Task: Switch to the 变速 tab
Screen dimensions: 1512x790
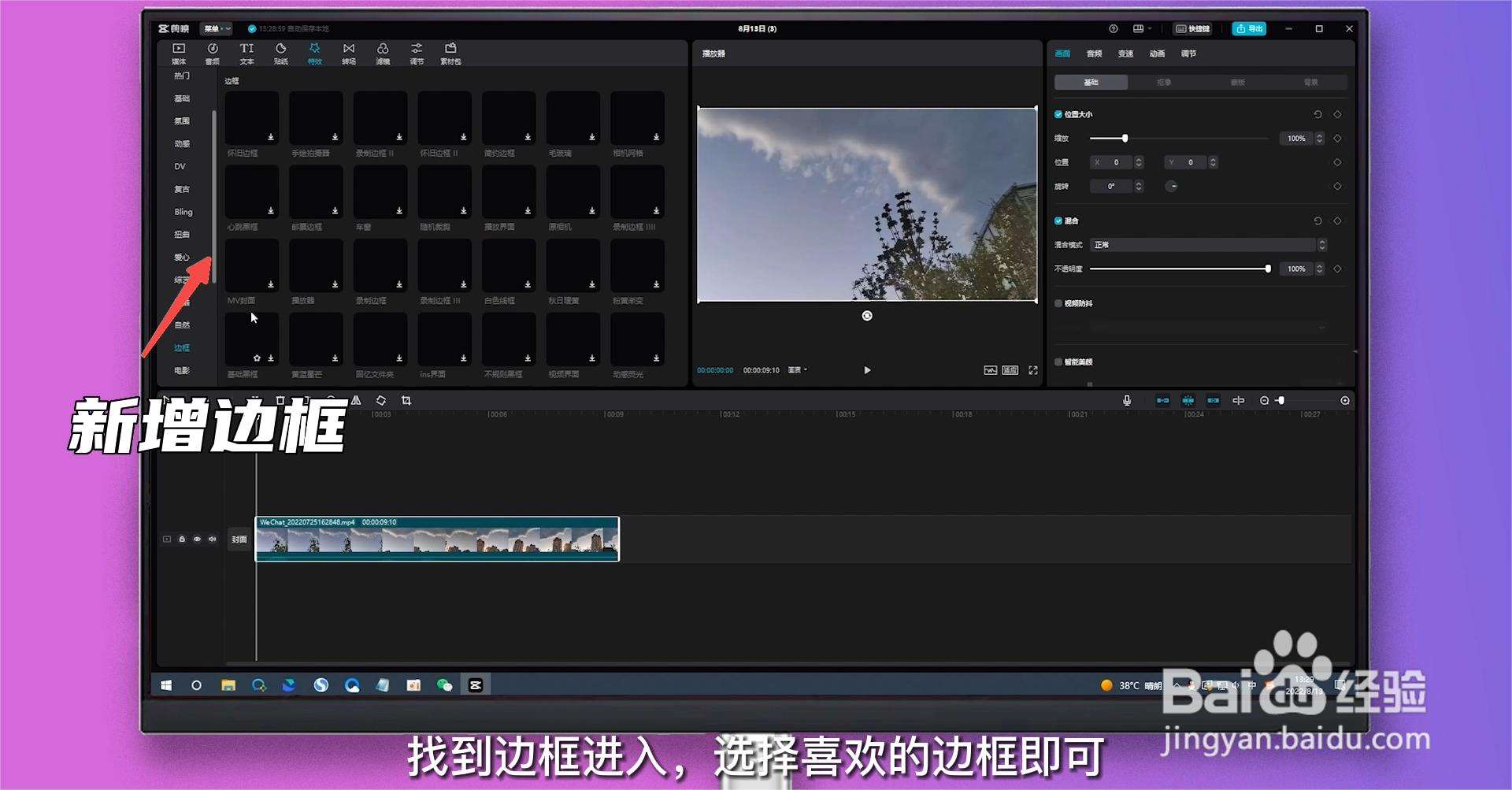Action: pyautogui.click(x=1125, y=54)
